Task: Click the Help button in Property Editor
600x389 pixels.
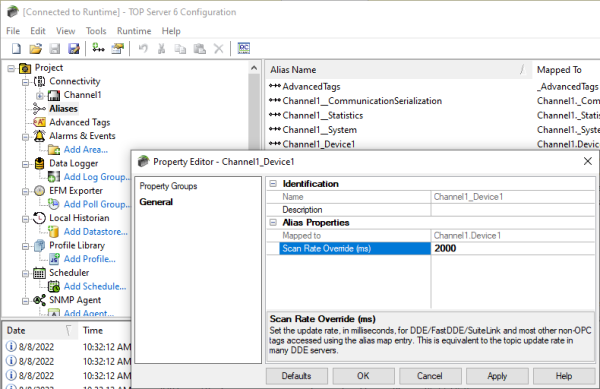Action: coord(564,376)
